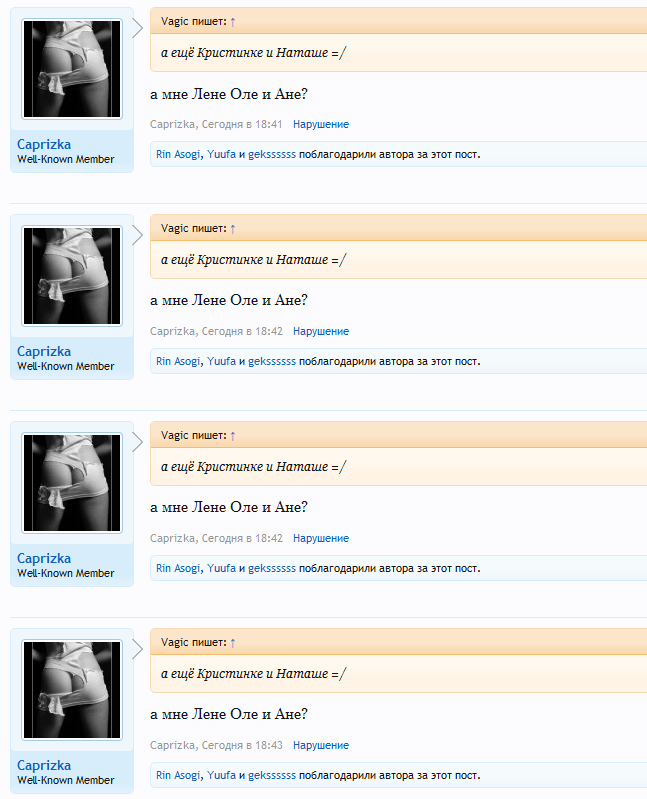
Task: Click Caprizka username under fourth avatar
Action: (x=44, y=765)
